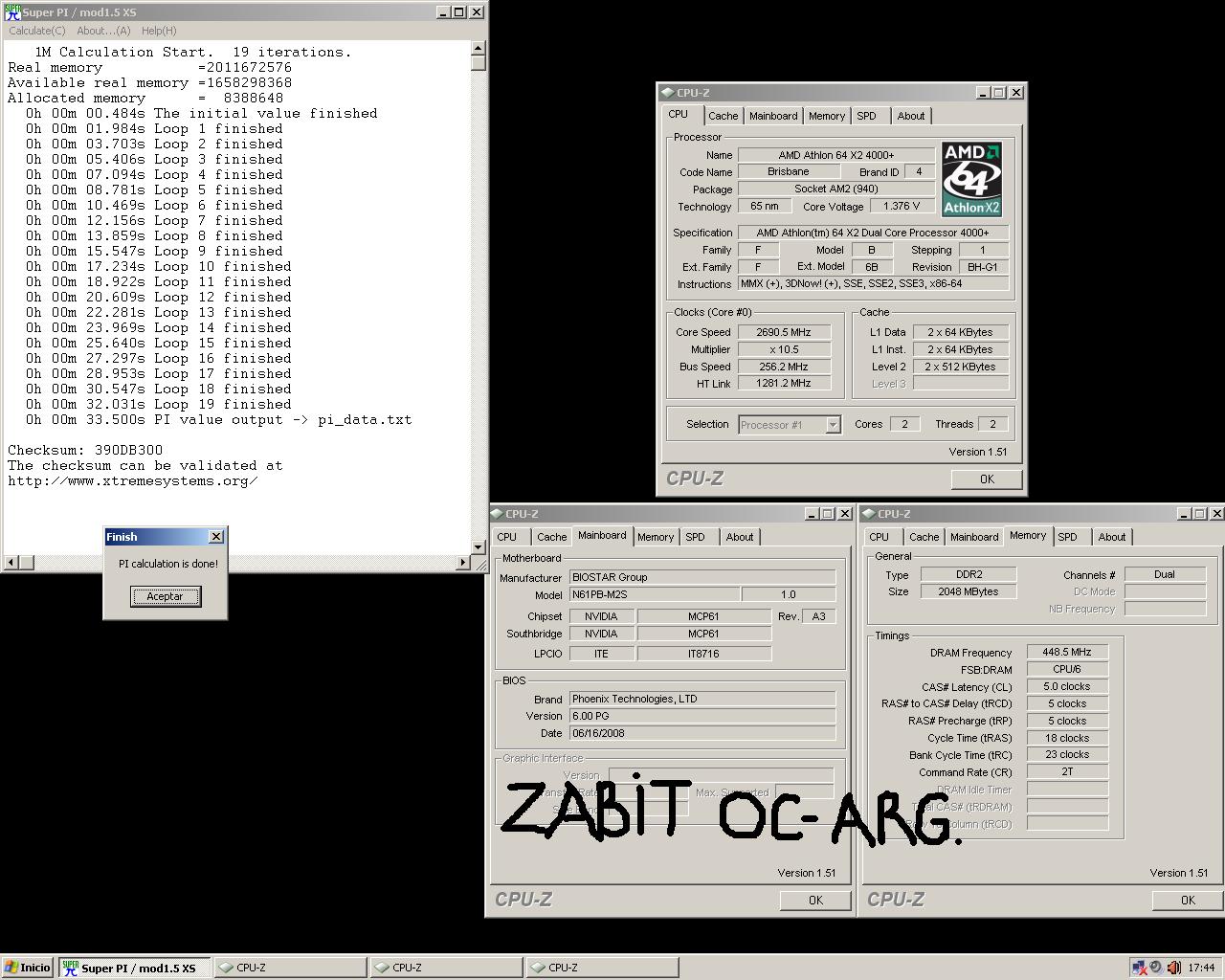Image resolution: width=1225 pixels, height=980 pixels.
Task: Click OK in the CPU-Z processor window
Action: [x=987, y=479]
